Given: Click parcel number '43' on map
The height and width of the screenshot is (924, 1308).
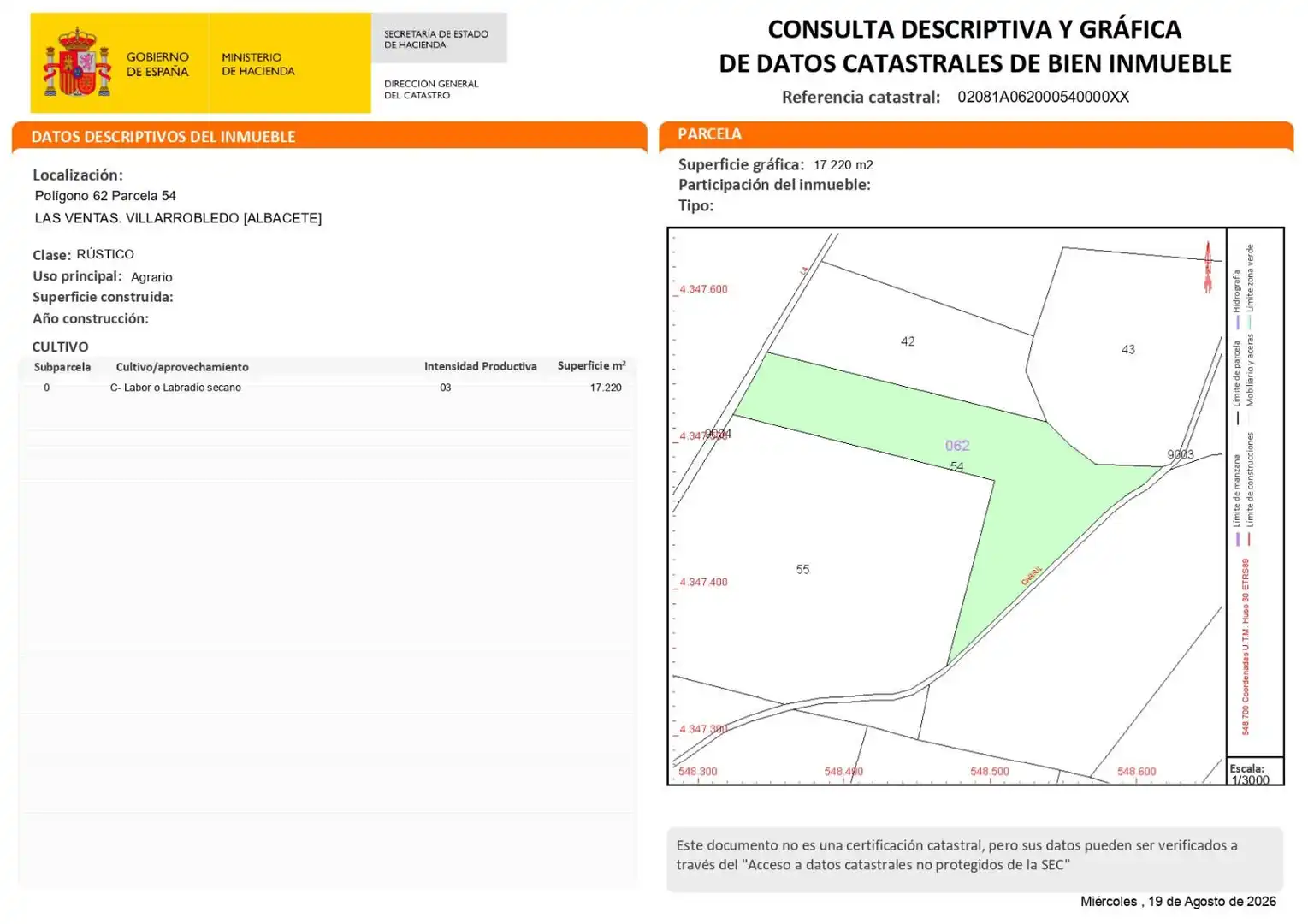Looking at the screenshot, I should pyautogui.click(x=1128, y=349).
